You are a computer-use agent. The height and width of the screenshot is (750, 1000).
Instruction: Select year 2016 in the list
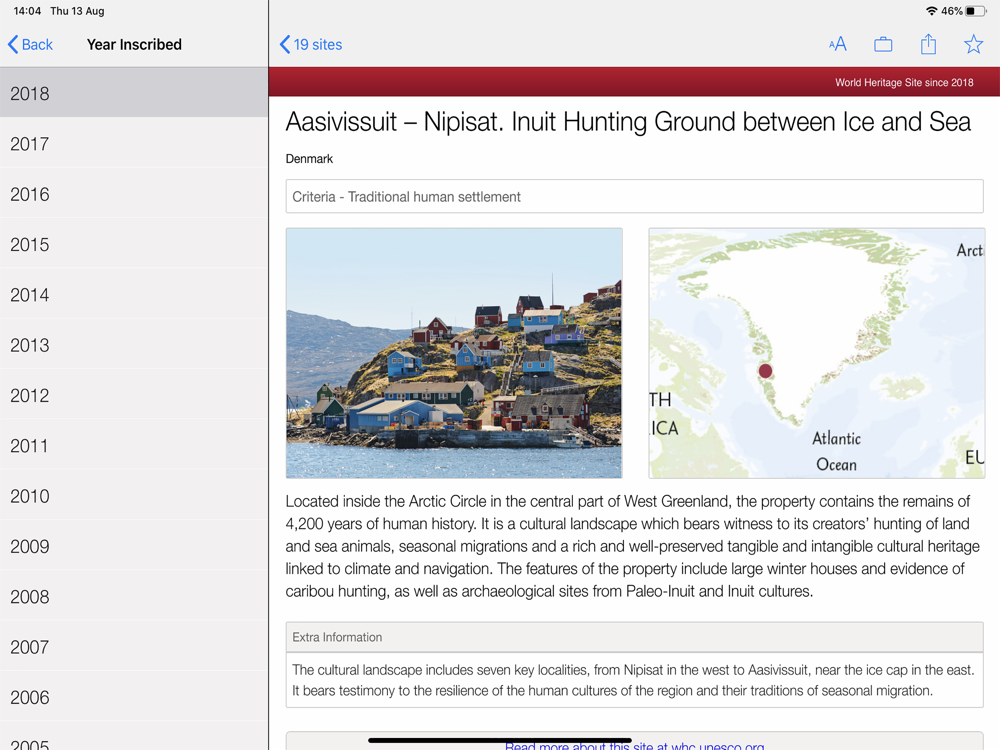coord(134,194)
